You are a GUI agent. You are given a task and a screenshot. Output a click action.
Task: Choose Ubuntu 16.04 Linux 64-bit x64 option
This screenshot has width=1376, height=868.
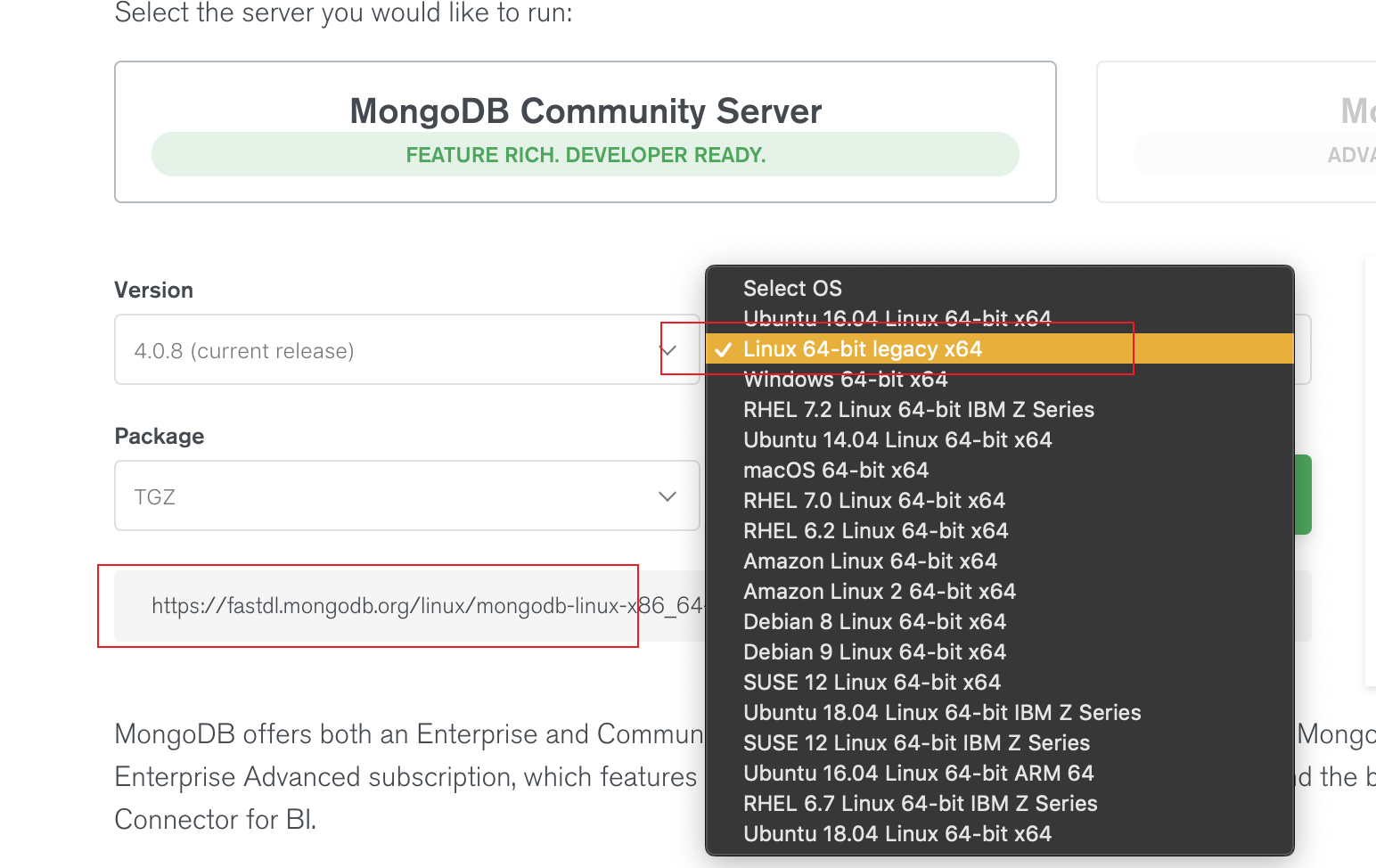(999, 318)
